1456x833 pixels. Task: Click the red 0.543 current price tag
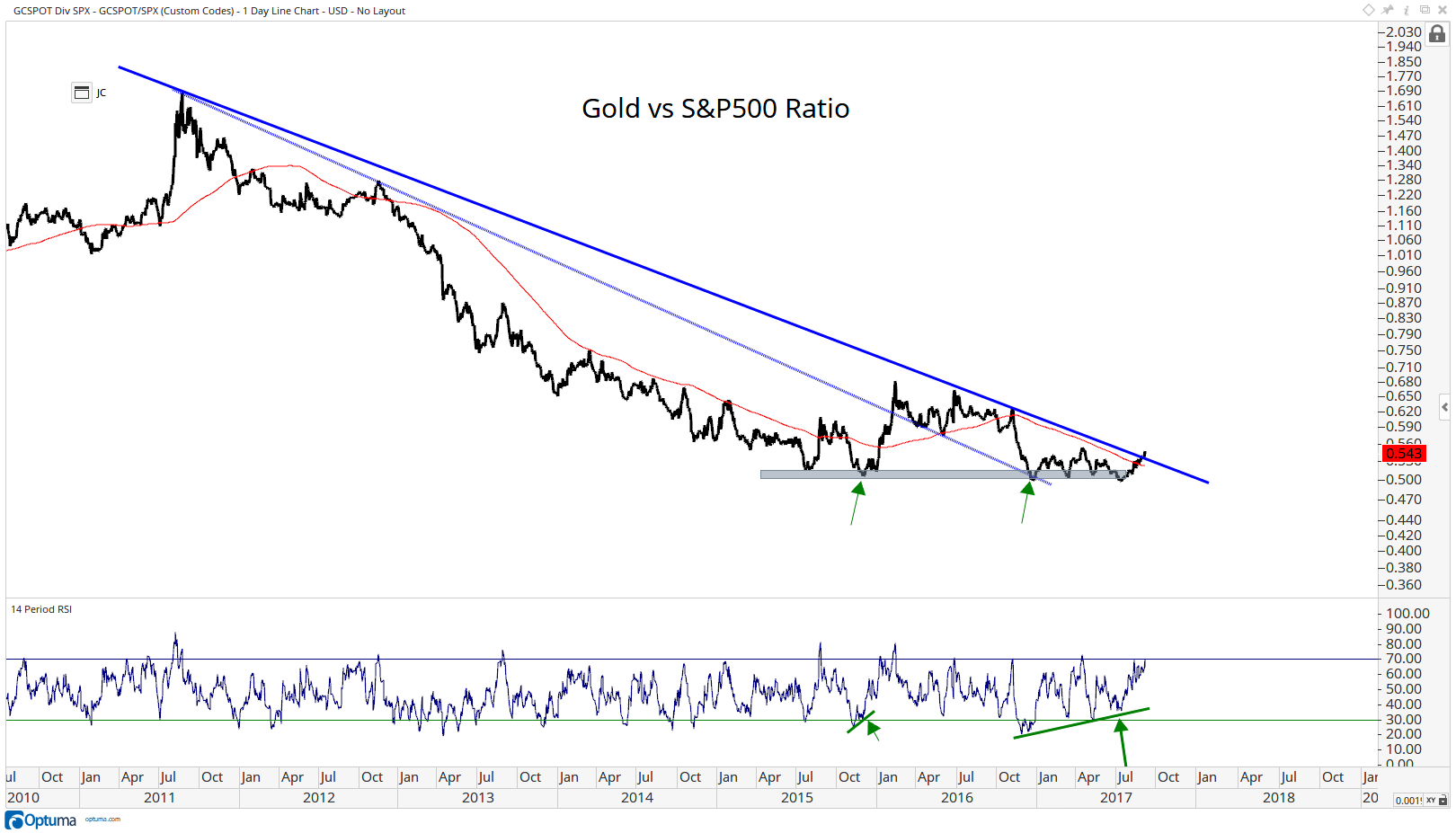click(x=1404, y=454)
